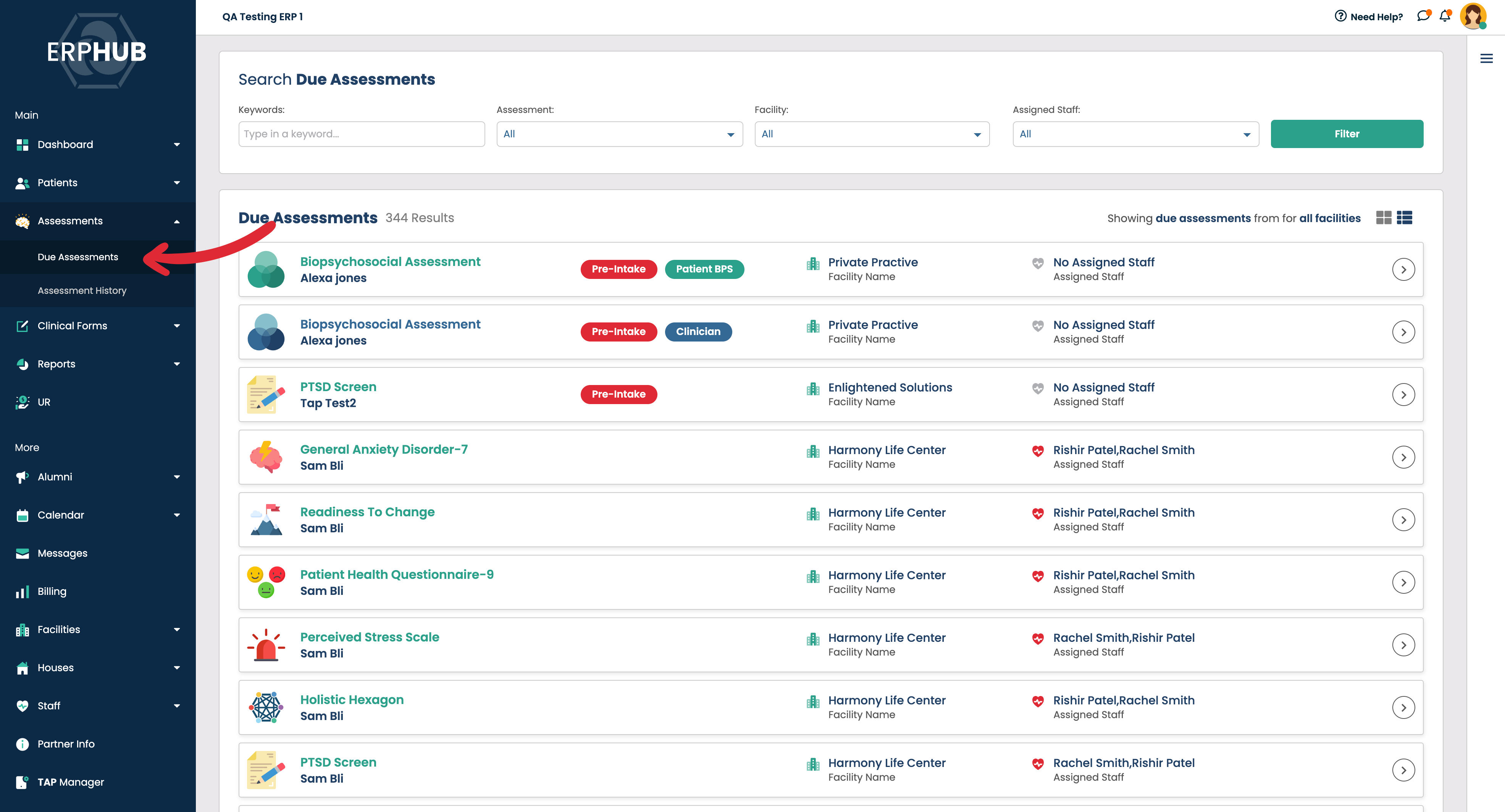This screenshot has width=1505, height=812.
Task: Click Need Help question icon
Action: (x=1340, y=16)
